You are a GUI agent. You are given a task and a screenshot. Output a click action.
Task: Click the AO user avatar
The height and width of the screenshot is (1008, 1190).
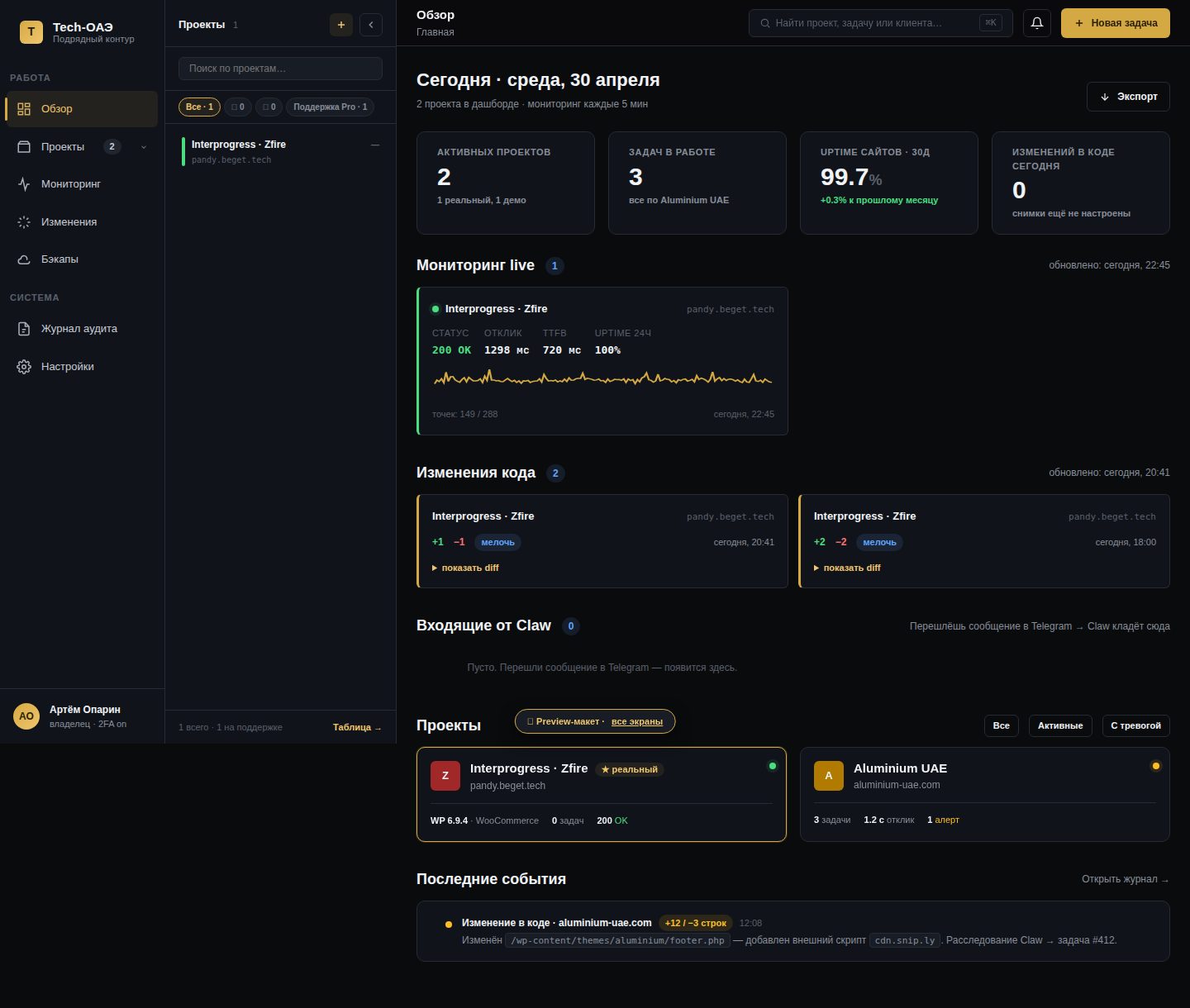(26, 716)
